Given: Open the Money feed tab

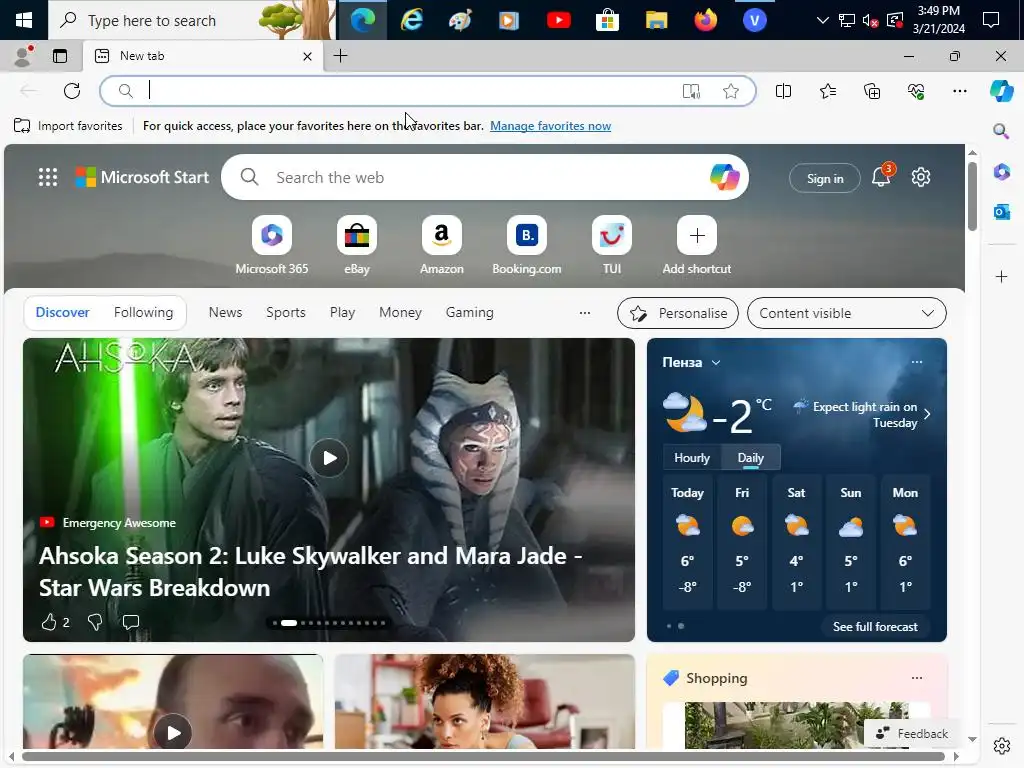Looking at the screenshot, I should [400, 312].
